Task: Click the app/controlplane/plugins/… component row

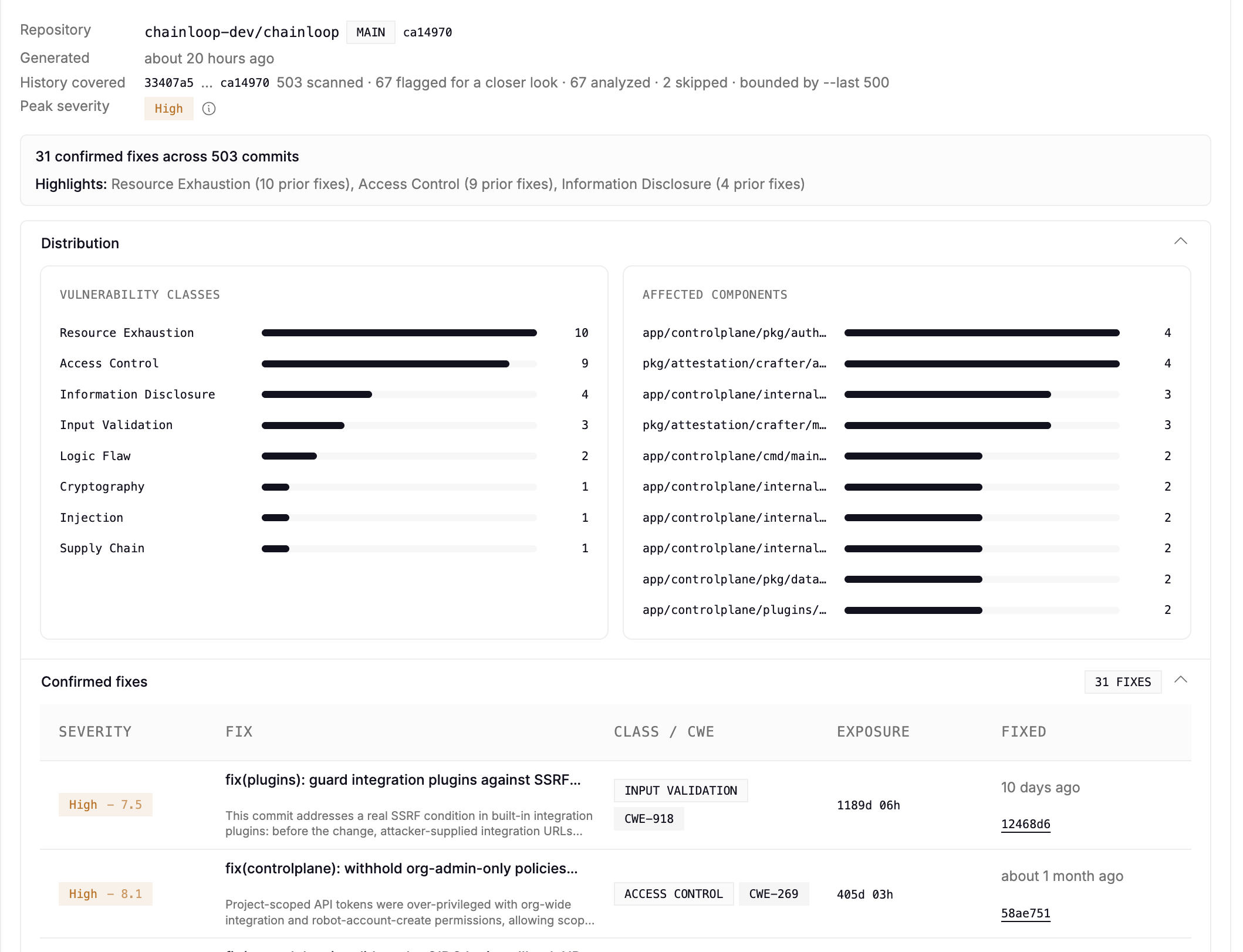Action: [907, 610]
